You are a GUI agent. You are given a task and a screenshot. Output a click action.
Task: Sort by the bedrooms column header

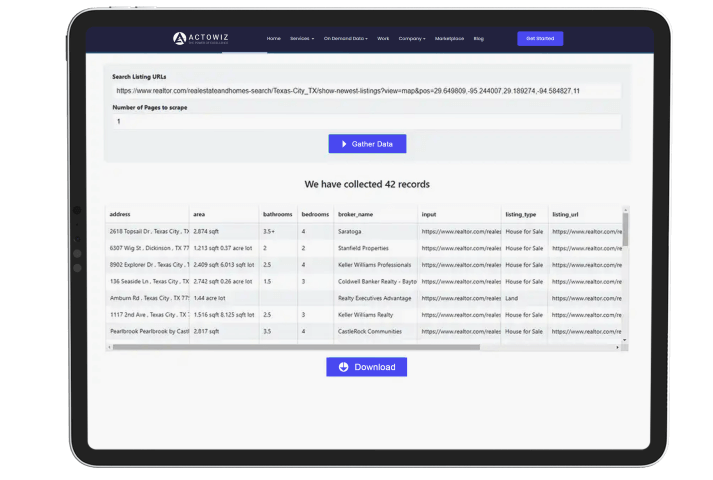[315, 214]
